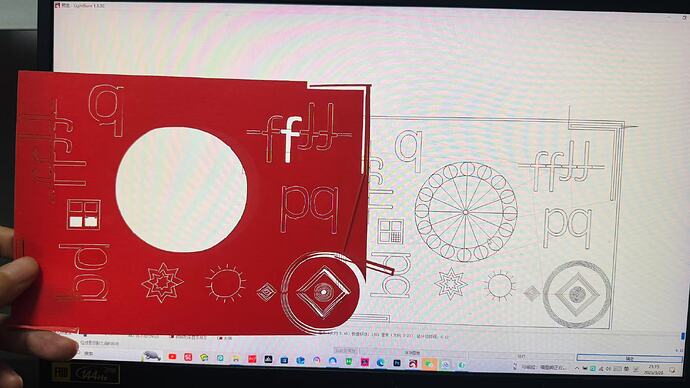Click the volume icon in the system tray
The width and height of the screenshot is (690, 388).
(608, 369)
